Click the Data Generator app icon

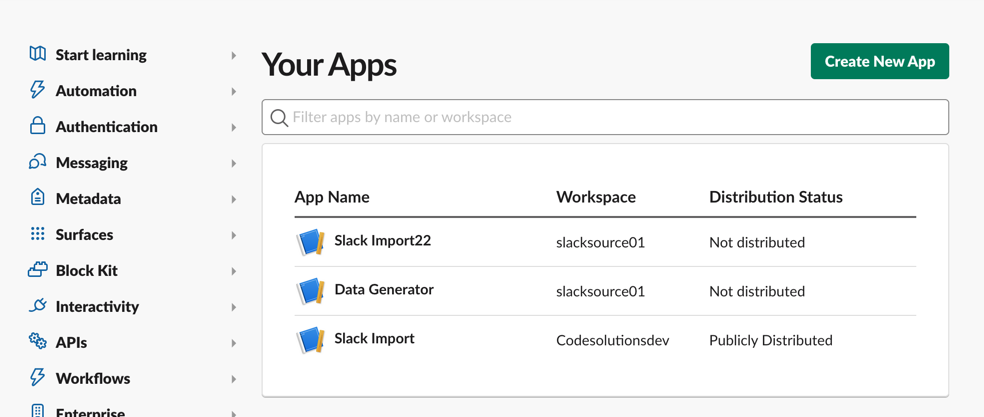[311, 291]
